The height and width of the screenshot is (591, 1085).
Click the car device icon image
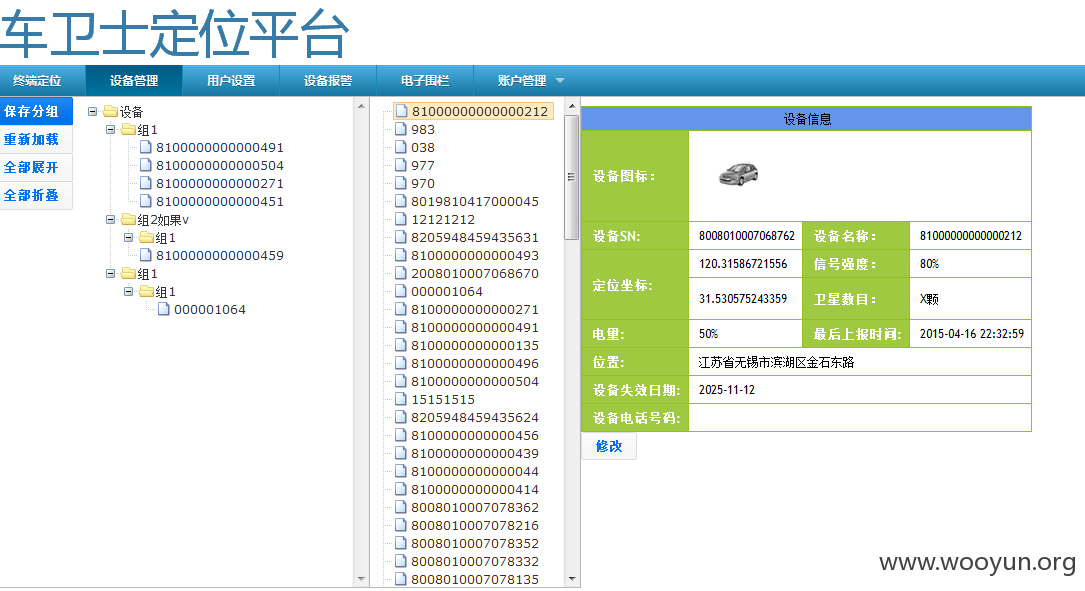(739, 174)
